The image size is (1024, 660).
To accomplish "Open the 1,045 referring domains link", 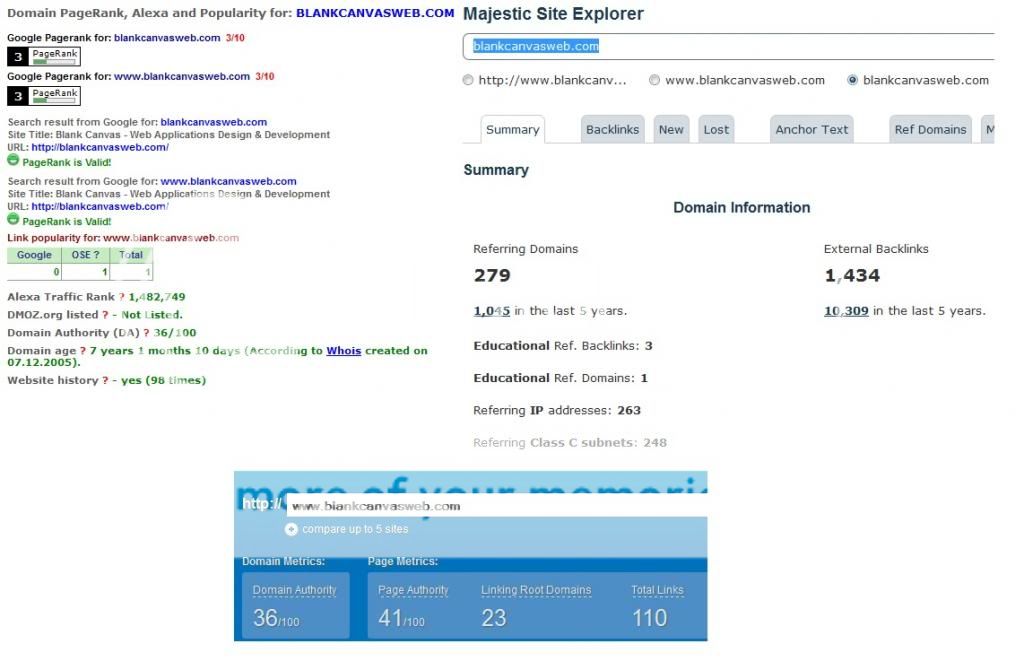I will (x=492, y=311).
